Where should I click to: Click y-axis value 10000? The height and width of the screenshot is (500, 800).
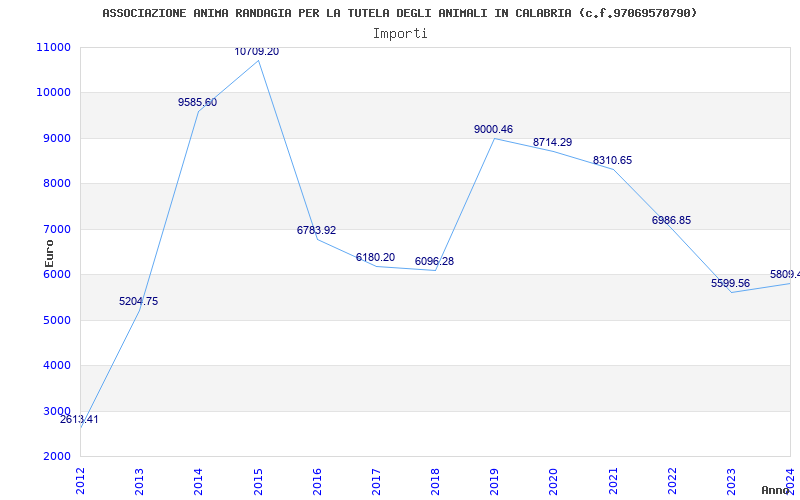click(54, 92)
